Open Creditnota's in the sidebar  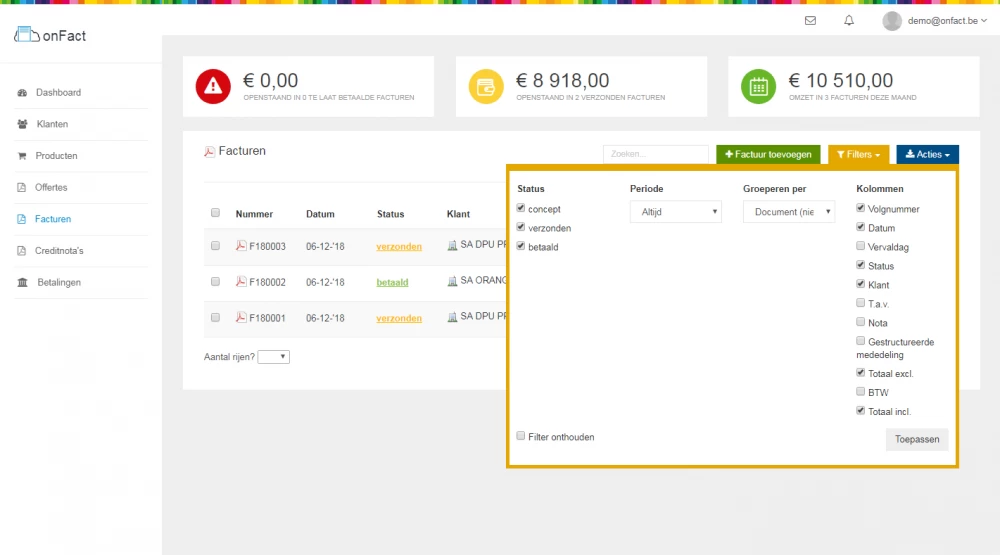pyautogui.click(x=60, y=251)
